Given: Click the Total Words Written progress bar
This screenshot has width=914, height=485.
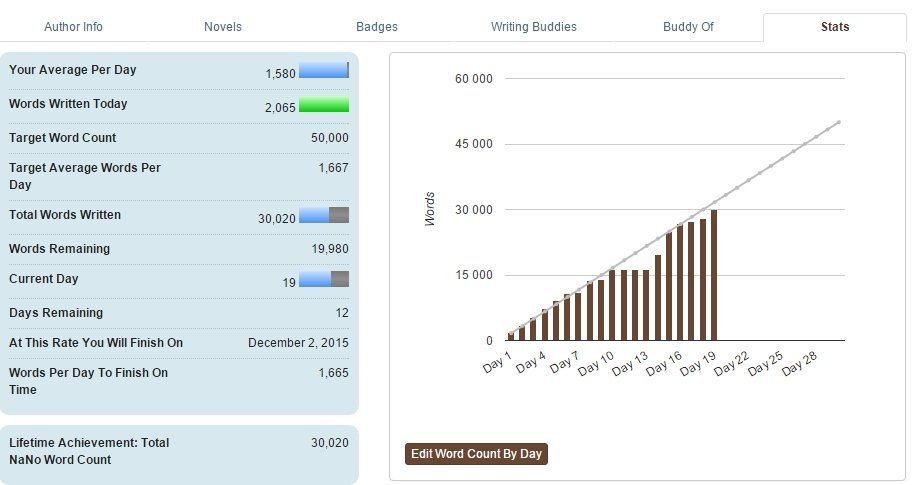Looking at the screenshot, I should tap(323, 215).
